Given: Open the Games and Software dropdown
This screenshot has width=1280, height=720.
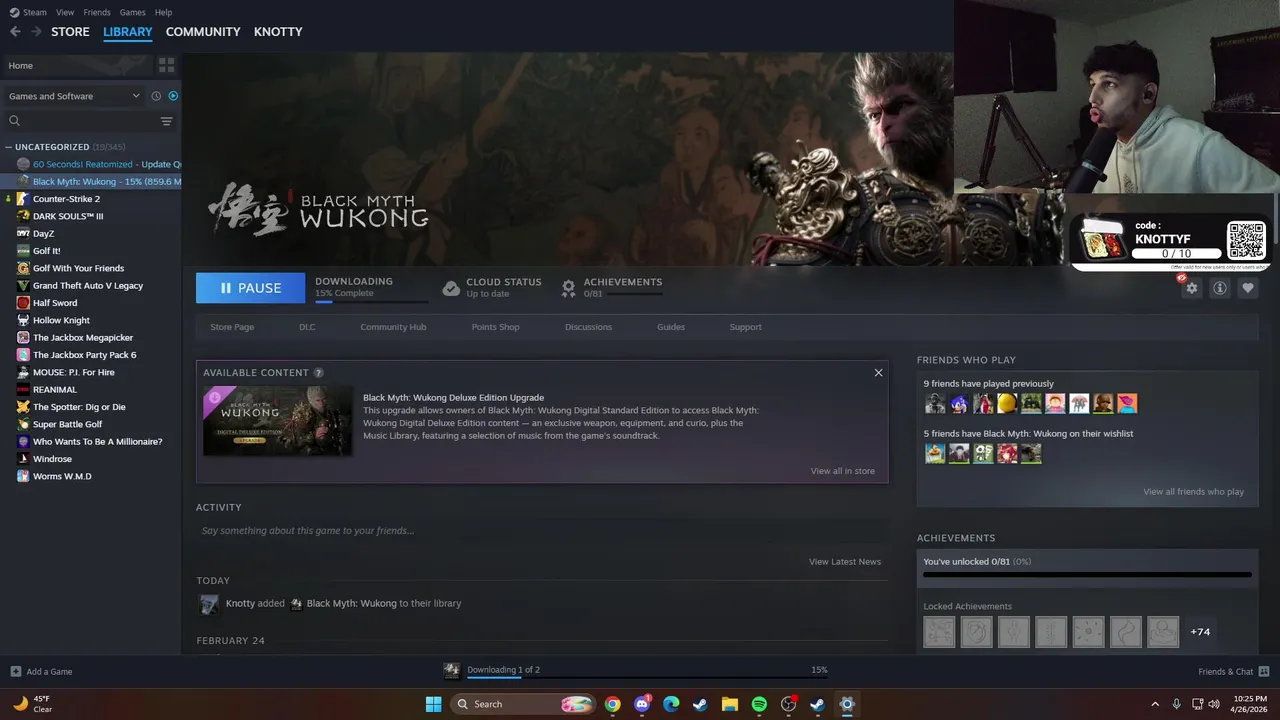Looking at the screenshot, I should click(74, 96).
